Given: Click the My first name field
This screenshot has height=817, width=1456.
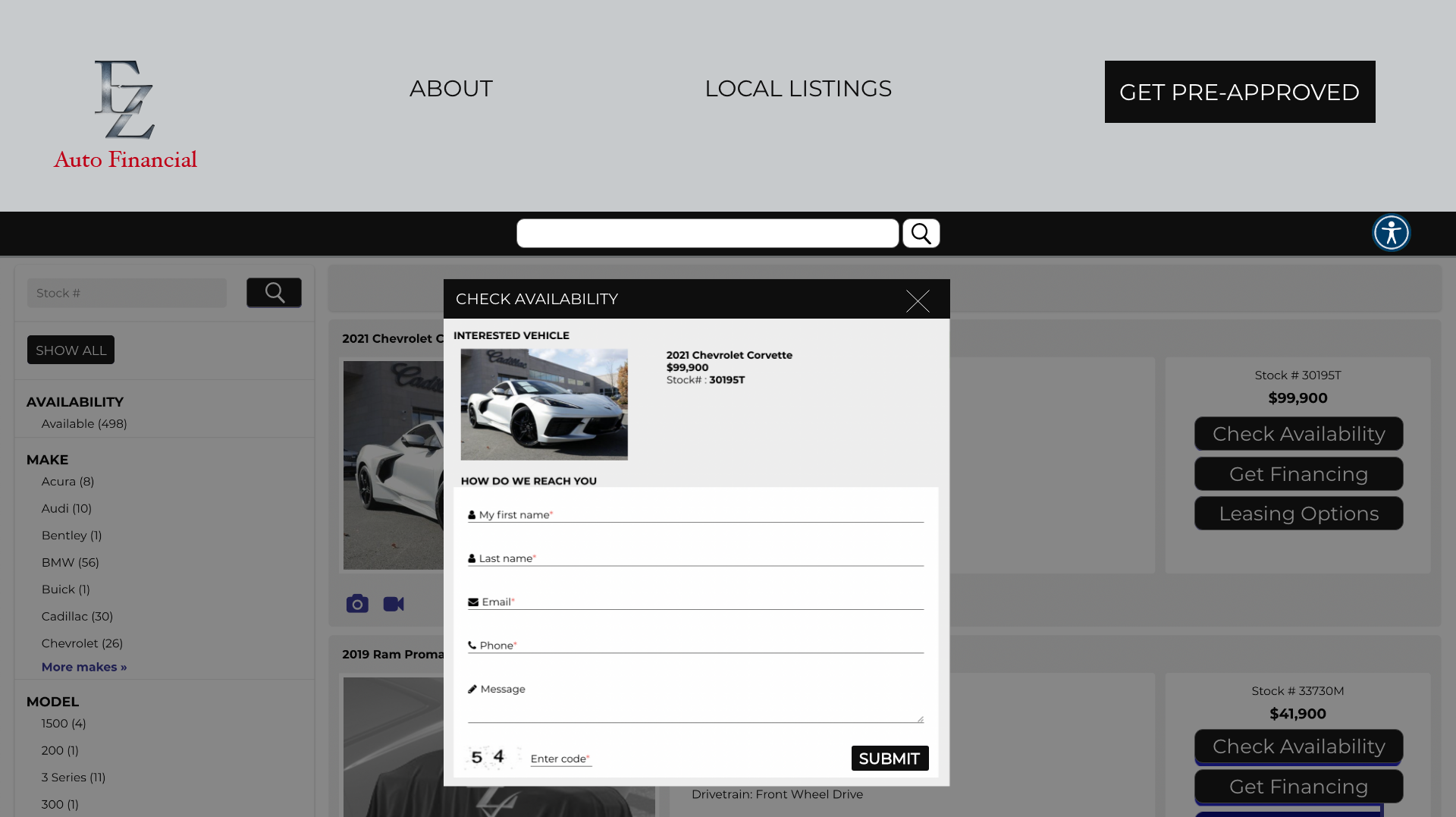Looking at the screenshot, I should pyautogui.click(x=695, y=514).
